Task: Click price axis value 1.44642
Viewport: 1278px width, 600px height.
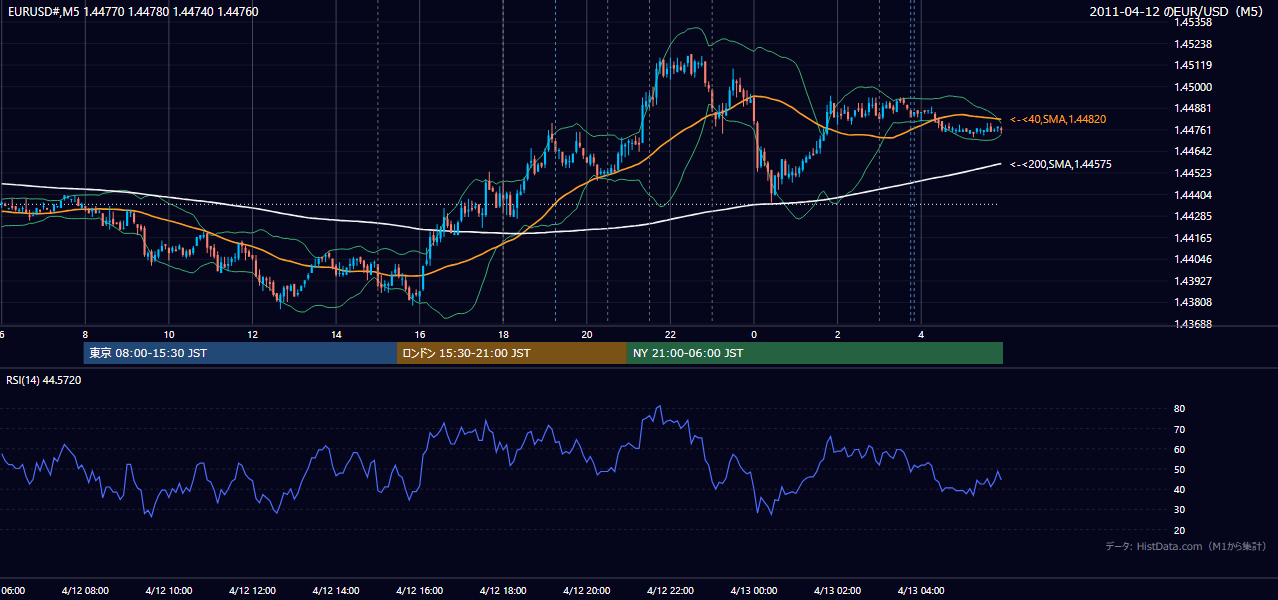Action: [x=1193, y=151]
